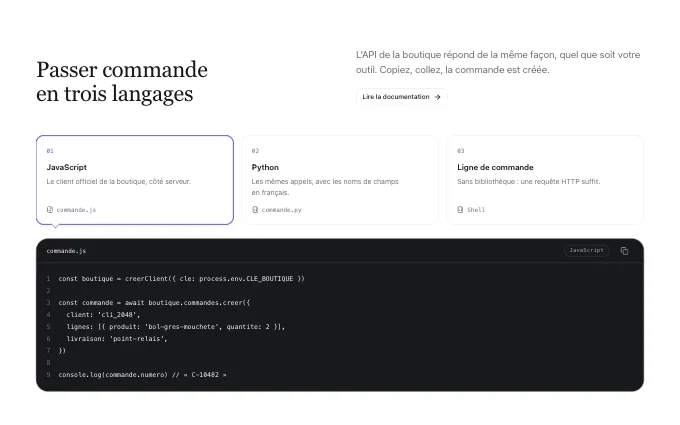Click the file icon next to commande.js
Screen dimensions: 680x425
(50, 209)
